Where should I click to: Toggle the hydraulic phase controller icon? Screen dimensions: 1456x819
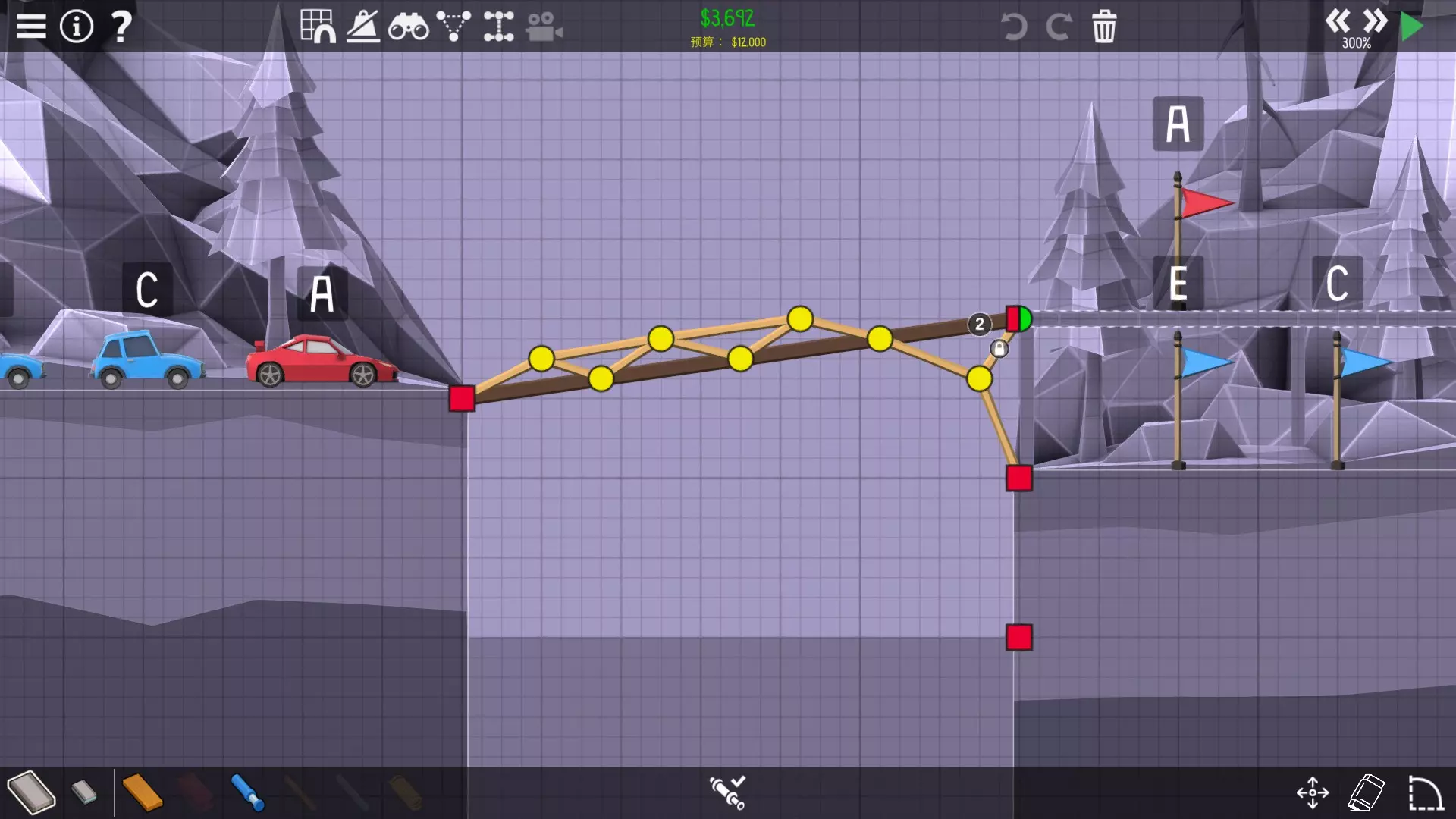(x=727, y=792)
